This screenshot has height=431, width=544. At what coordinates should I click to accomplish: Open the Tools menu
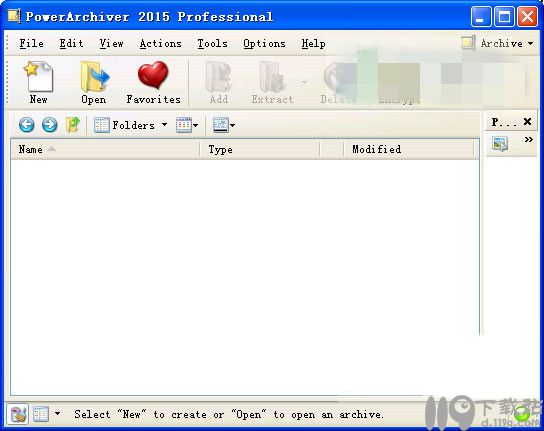(x=212, y=43)
